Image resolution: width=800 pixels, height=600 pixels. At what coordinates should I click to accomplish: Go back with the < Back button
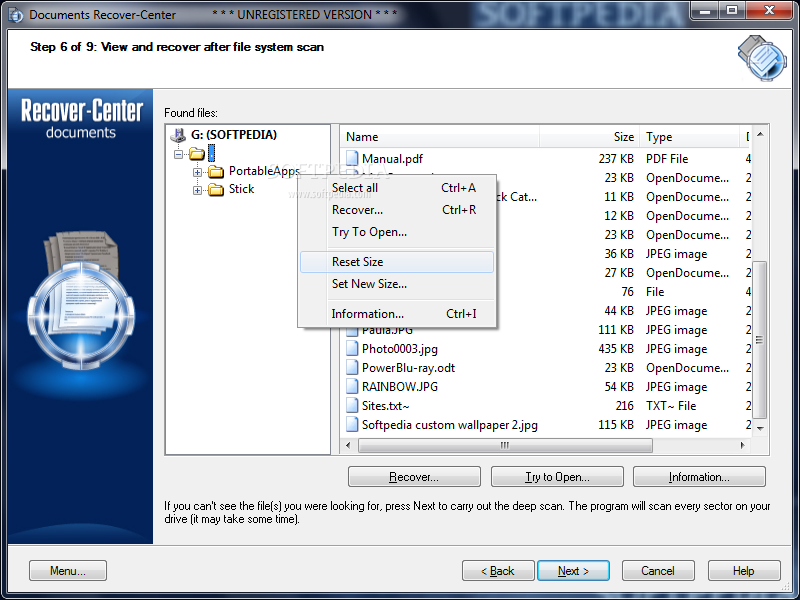pos(498,570)
